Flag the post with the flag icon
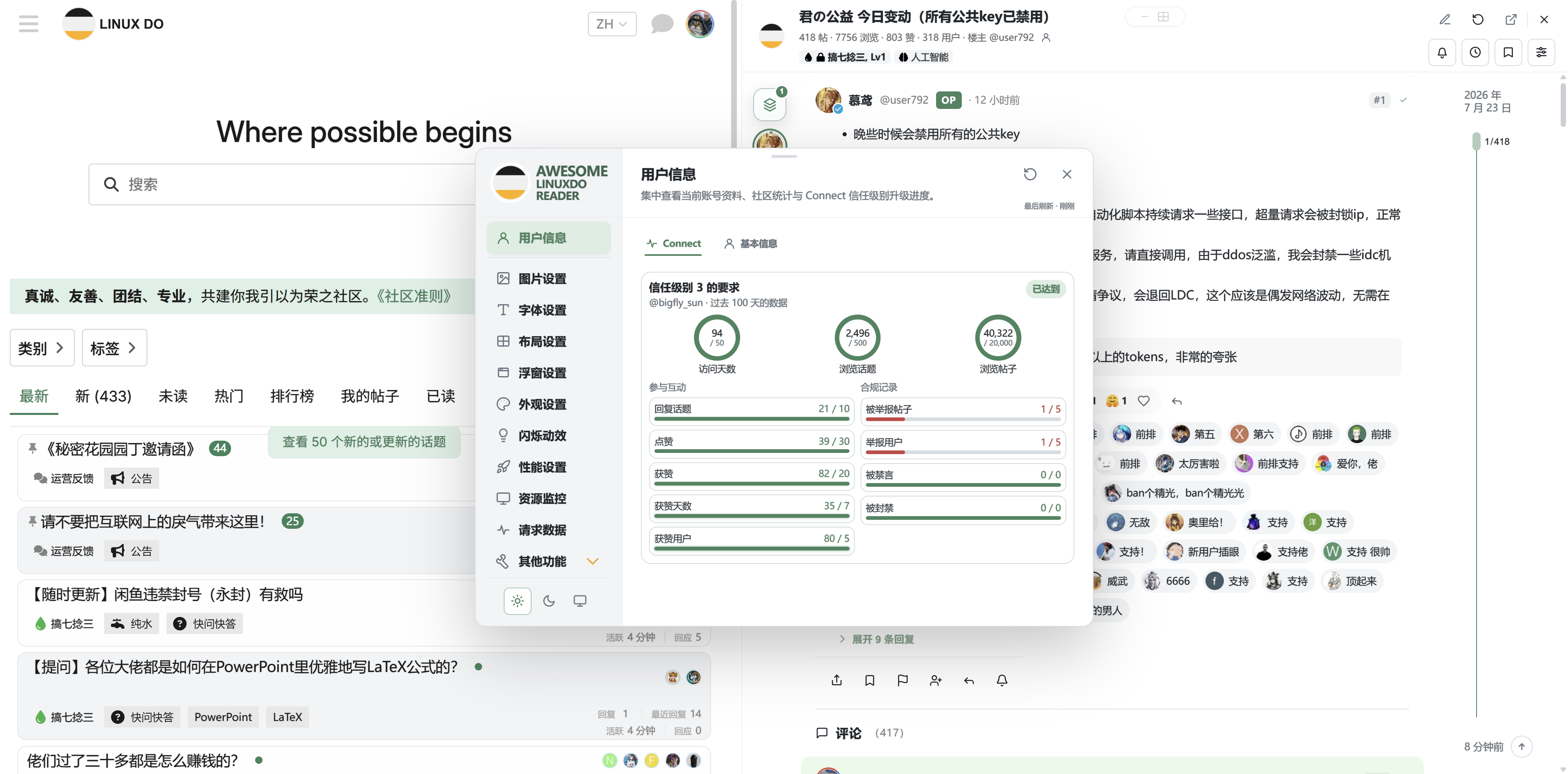This screenshot has width=1568, height=774. point(903,680)
